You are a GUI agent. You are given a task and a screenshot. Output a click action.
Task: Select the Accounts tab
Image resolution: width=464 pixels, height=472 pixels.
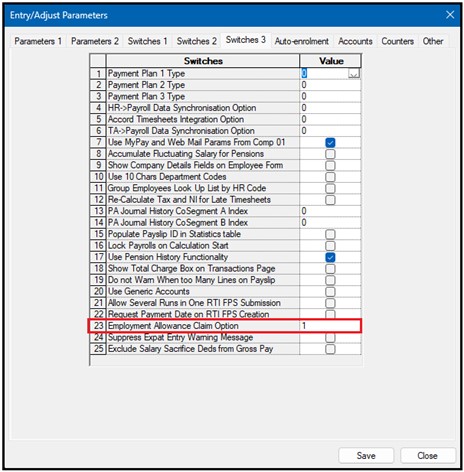point(355,41)
